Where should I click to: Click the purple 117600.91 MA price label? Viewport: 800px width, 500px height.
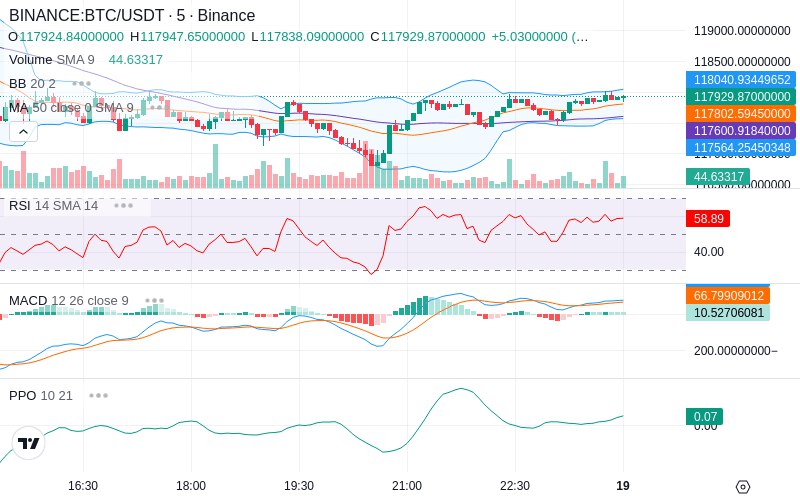tap(741, 131)
